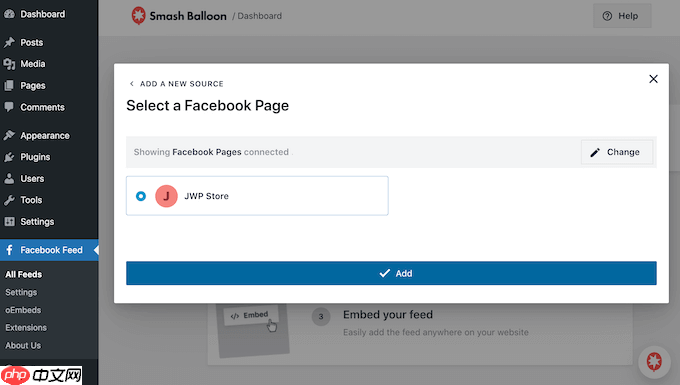
Task: Click the Smash Balloon floating help bubble
Action: point(654,361)
